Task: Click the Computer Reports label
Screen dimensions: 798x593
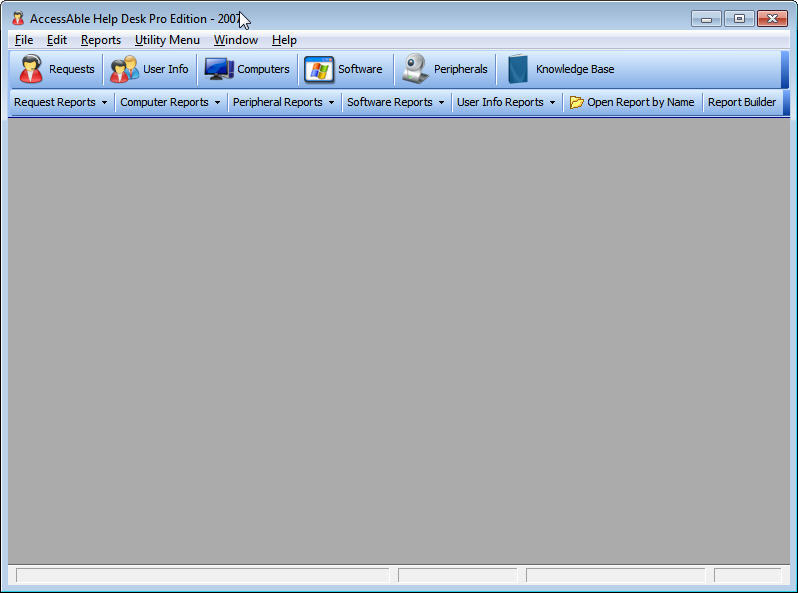Action: click(164, 102)
